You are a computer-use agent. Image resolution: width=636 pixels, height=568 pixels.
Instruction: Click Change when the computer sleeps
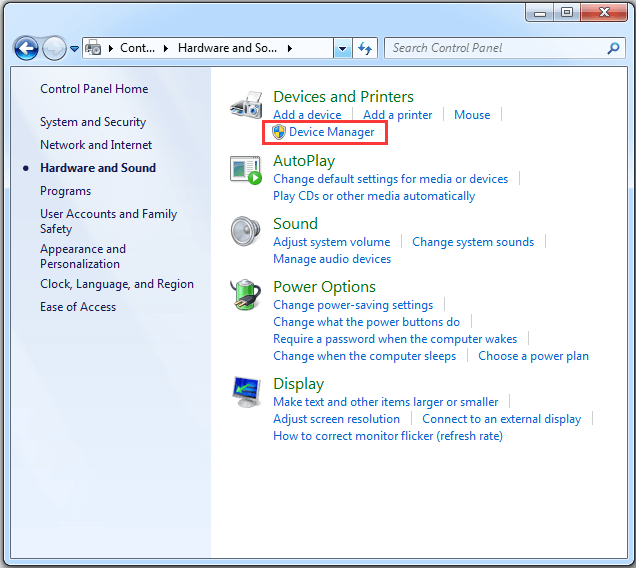[x=365, y=356]
